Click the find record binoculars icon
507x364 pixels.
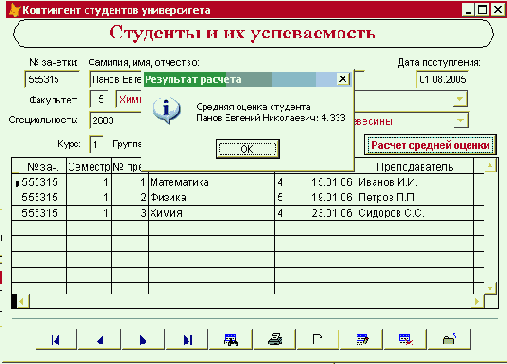point(231,339)
